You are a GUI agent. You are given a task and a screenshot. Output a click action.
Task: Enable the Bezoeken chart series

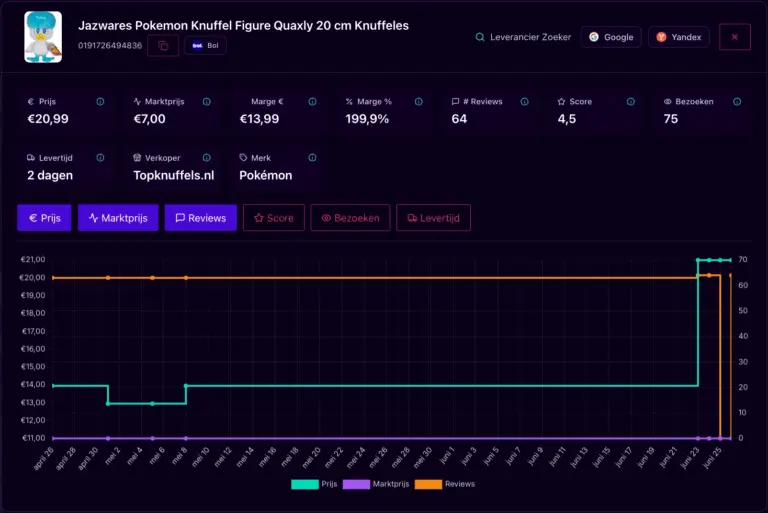coord(350,218)
